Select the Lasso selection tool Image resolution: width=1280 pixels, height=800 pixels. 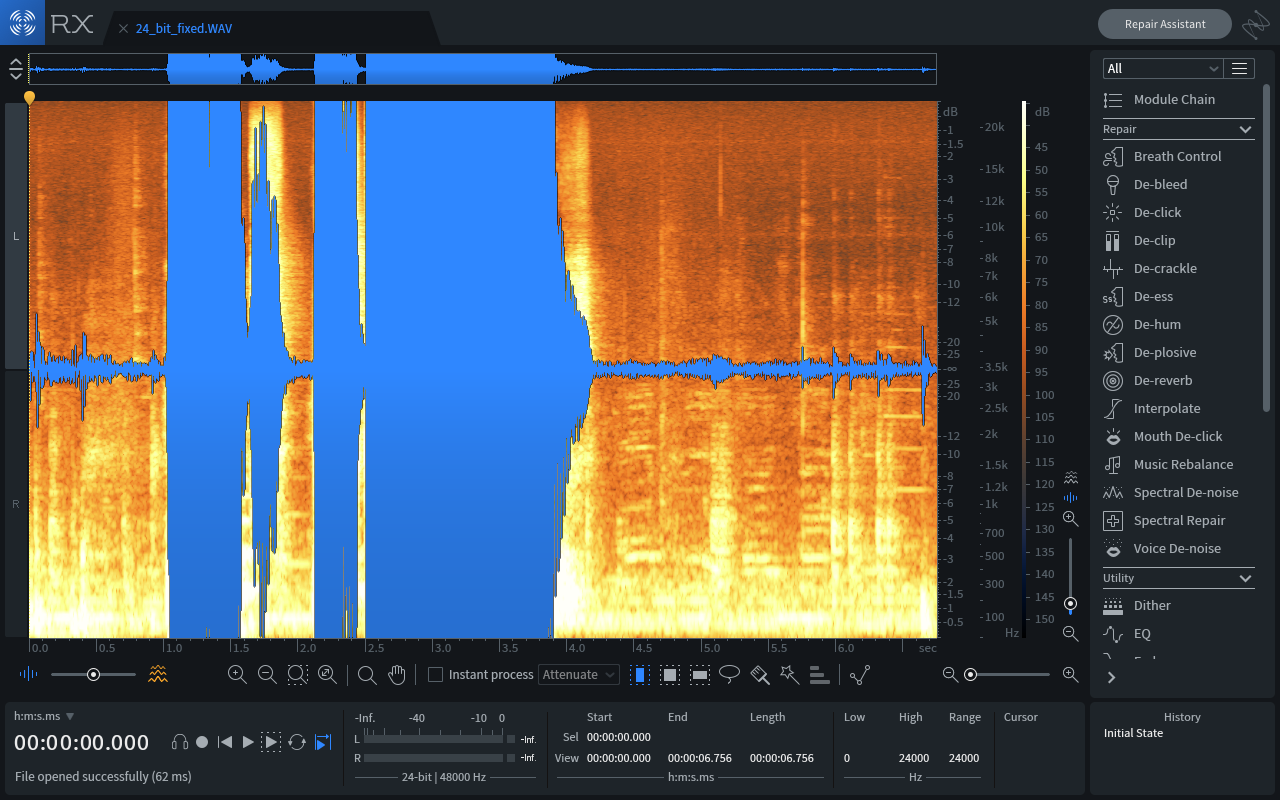pos(730,675)
